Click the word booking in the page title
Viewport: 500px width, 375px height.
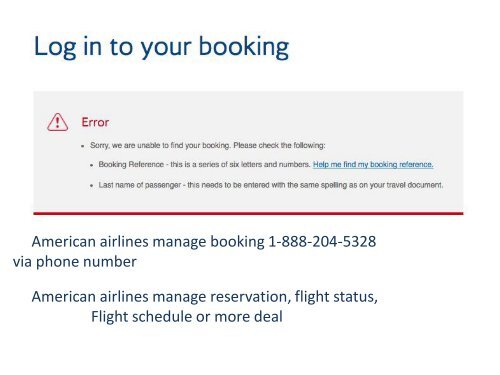point(244,47)
